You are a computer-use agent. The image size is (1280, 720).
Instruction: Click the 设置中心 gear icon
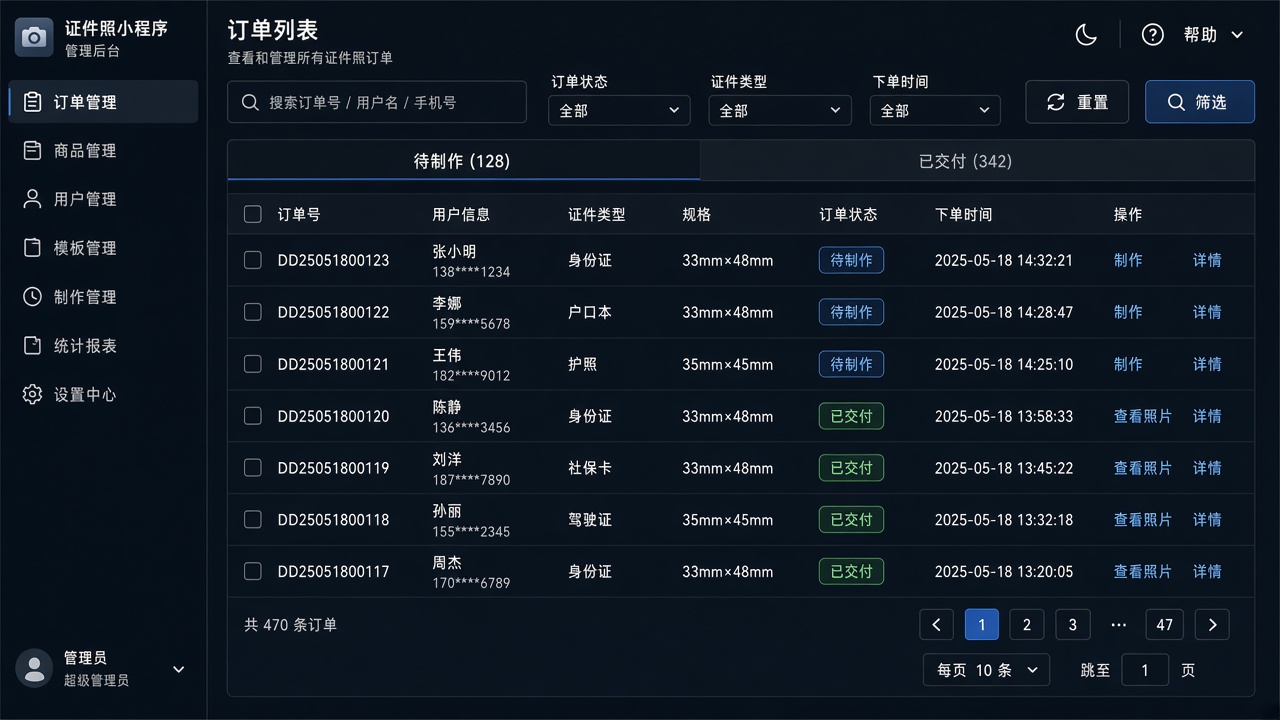coord(33,395)
